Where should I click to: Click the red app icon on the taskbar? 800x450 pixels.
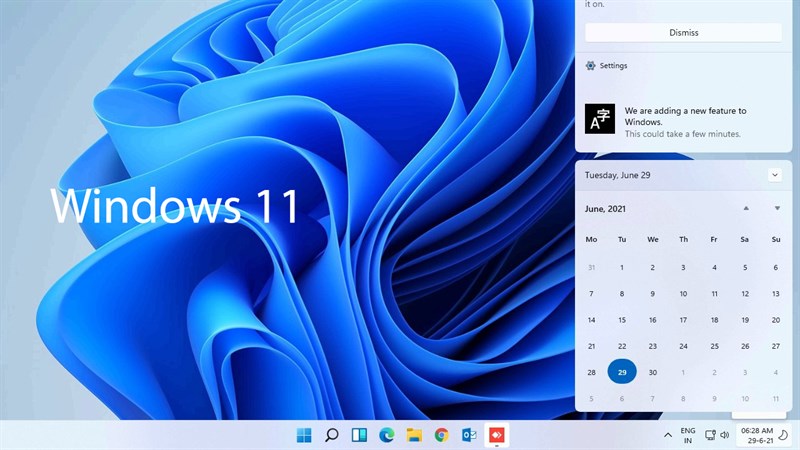[x=496, y=435]
